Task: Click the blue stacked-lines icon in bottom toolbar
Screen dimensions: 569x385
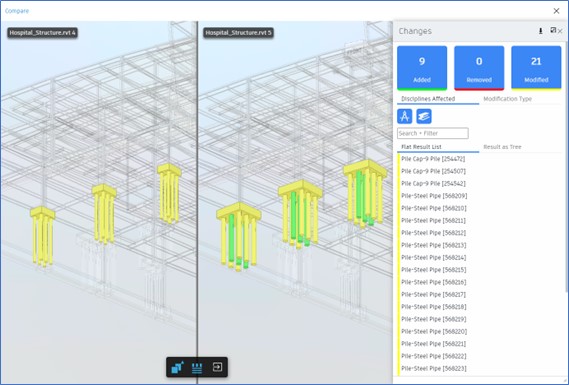Action: (x=197, y=368)
